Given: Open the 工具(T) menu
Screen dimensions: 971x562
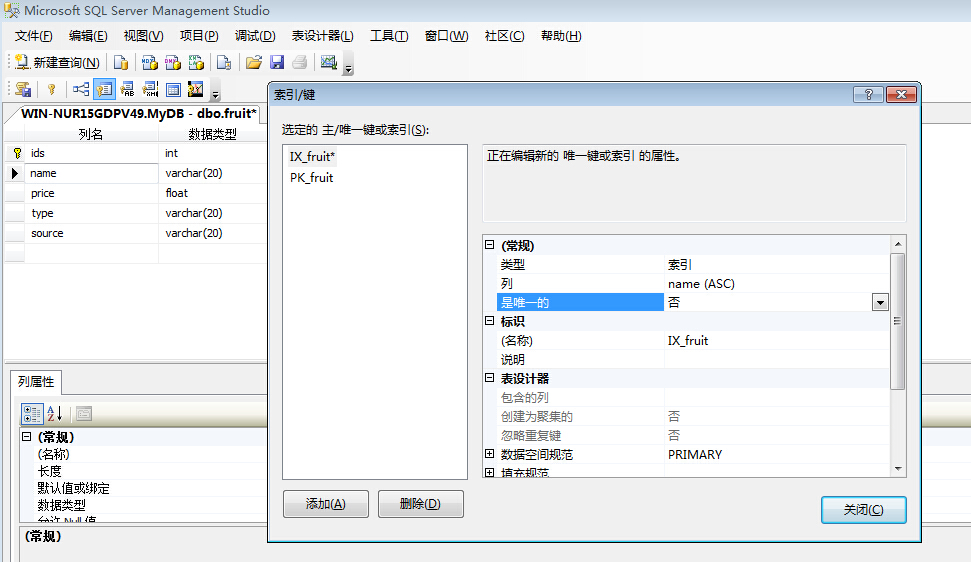Looking at the screenshot, I should tap(389, 36).
